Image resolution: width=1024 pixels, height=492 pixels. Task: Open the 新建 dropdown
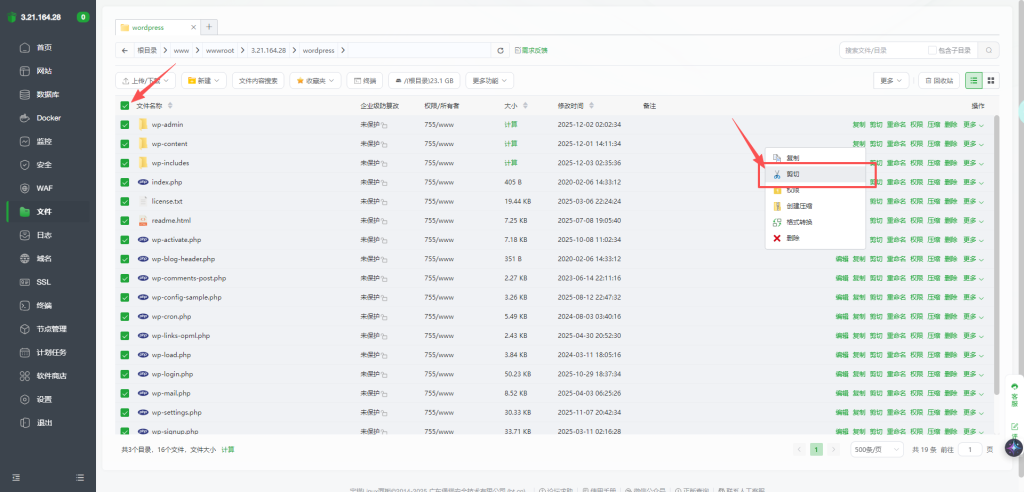tap(204, 80)
